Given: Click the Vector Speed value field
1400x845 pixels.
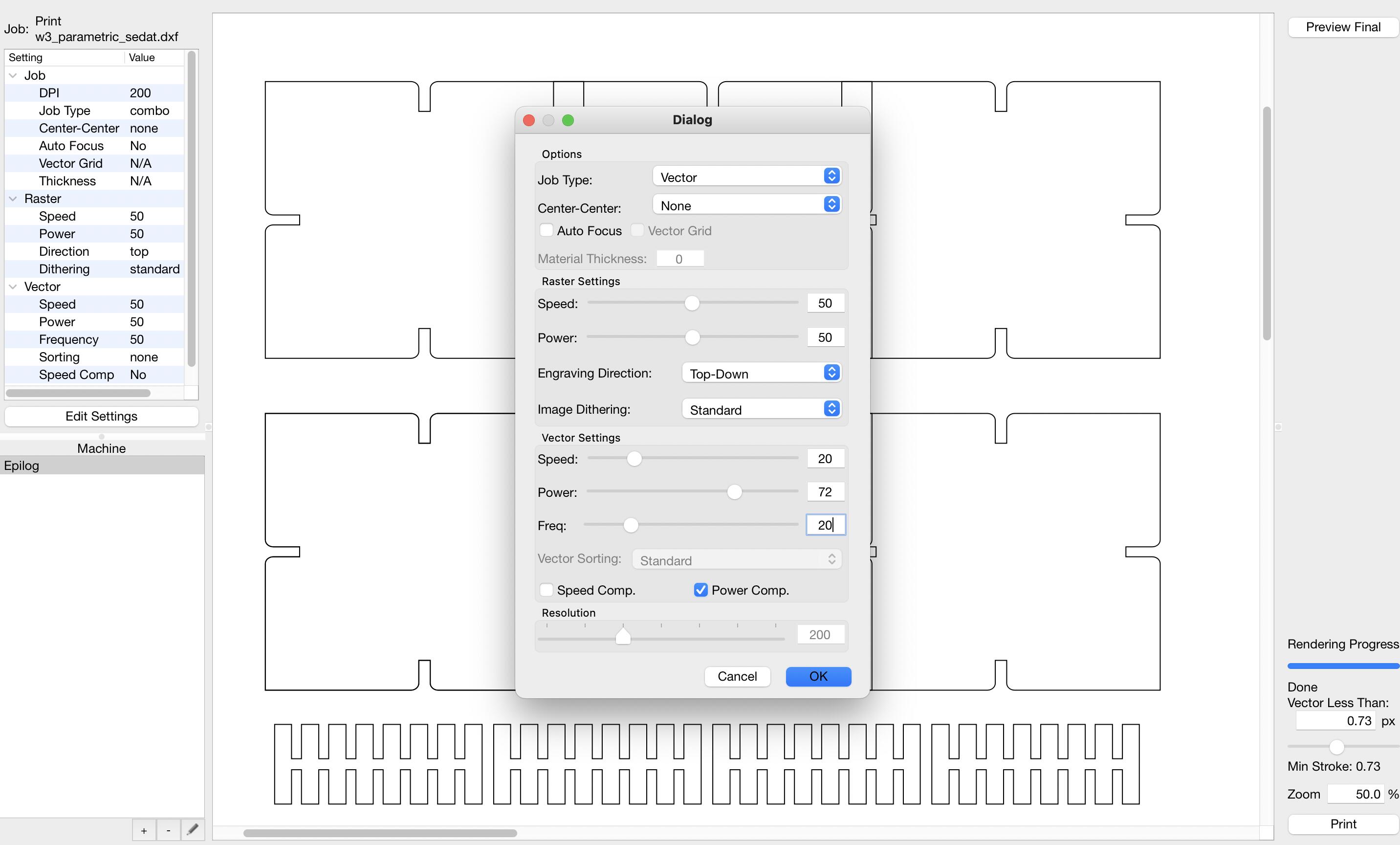Looking at the screenshot, I should 826,459.
